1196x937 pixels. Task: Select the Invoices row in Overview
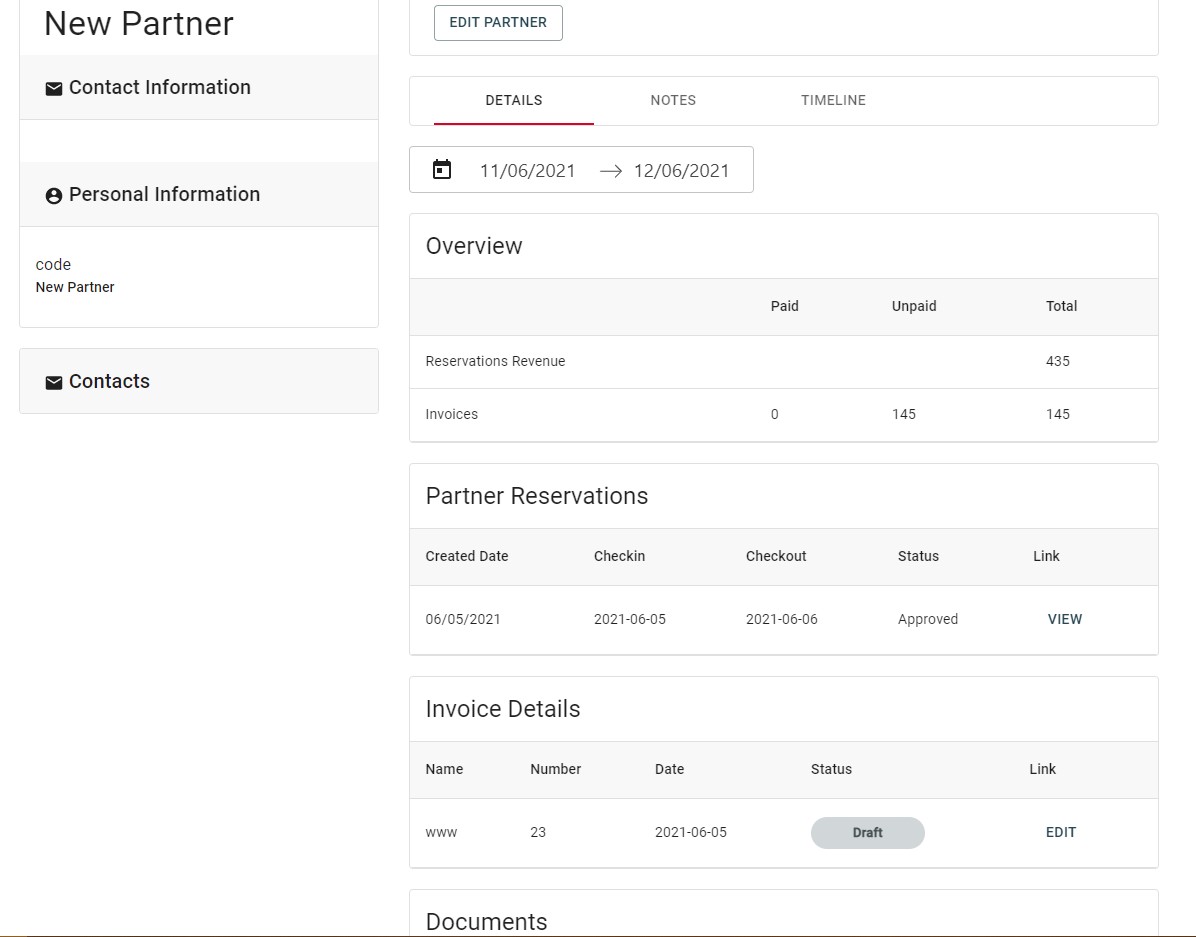(x=452, y=414)
